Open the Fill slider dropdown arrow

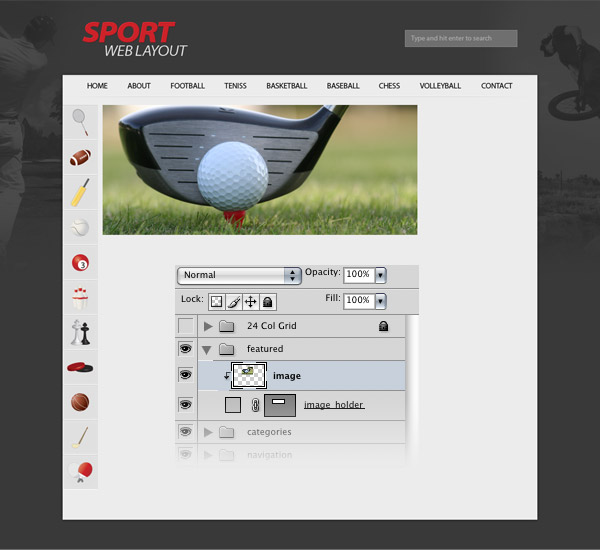point(380,301)
